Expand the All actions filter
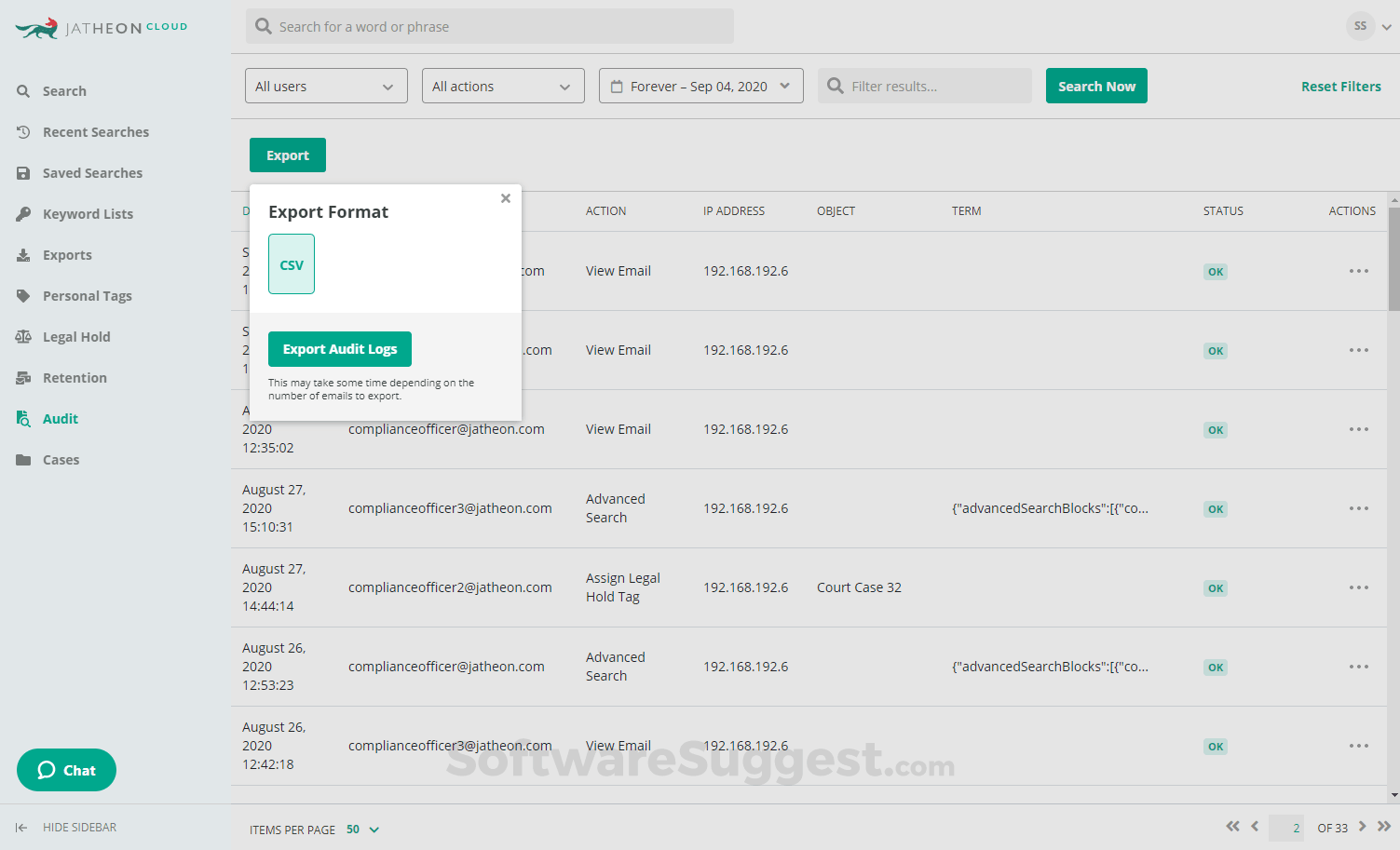 coord(502,86)
